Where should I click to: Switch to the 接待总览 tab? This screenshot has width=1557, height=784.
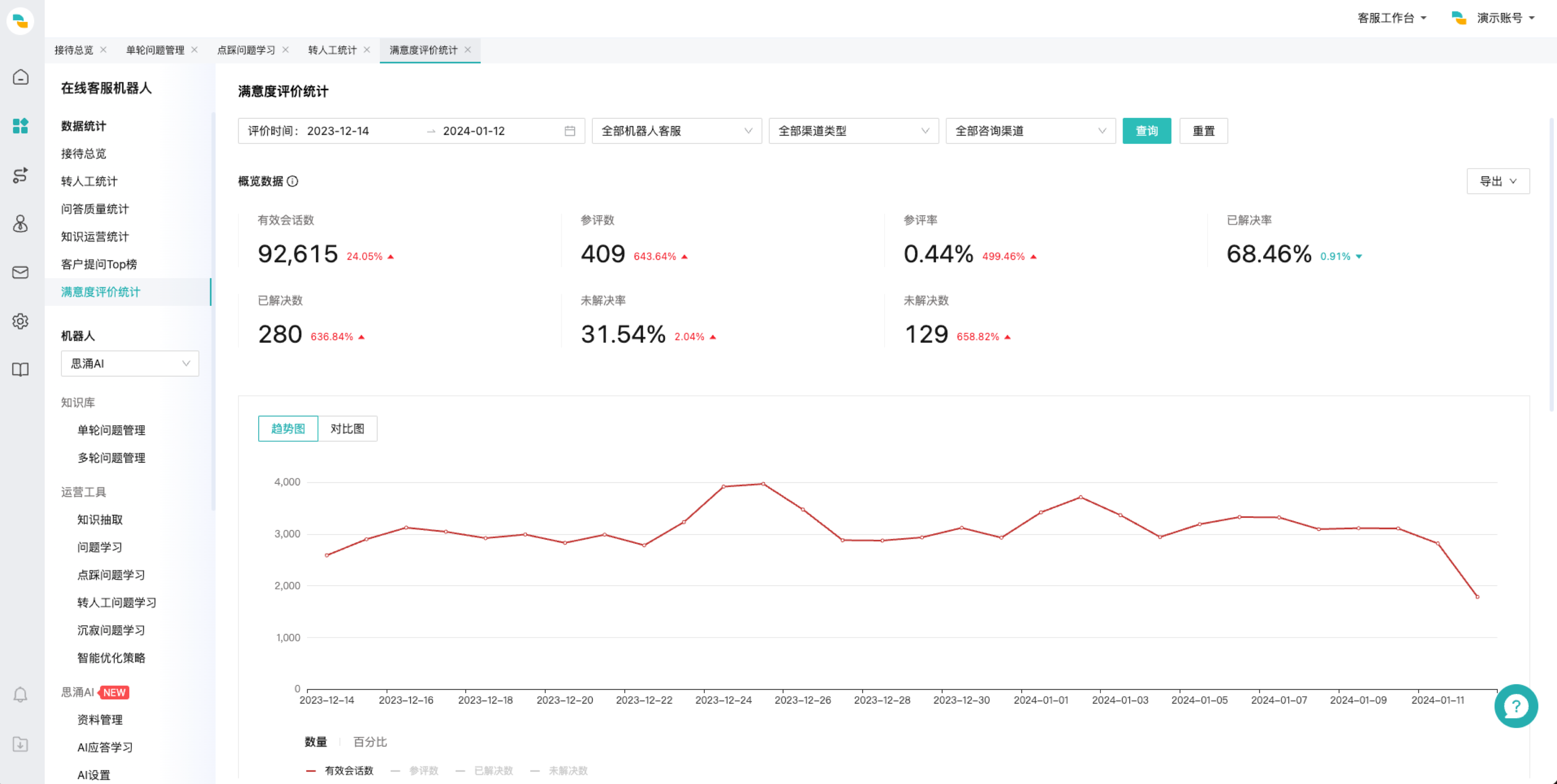click(x=74, y=49)
